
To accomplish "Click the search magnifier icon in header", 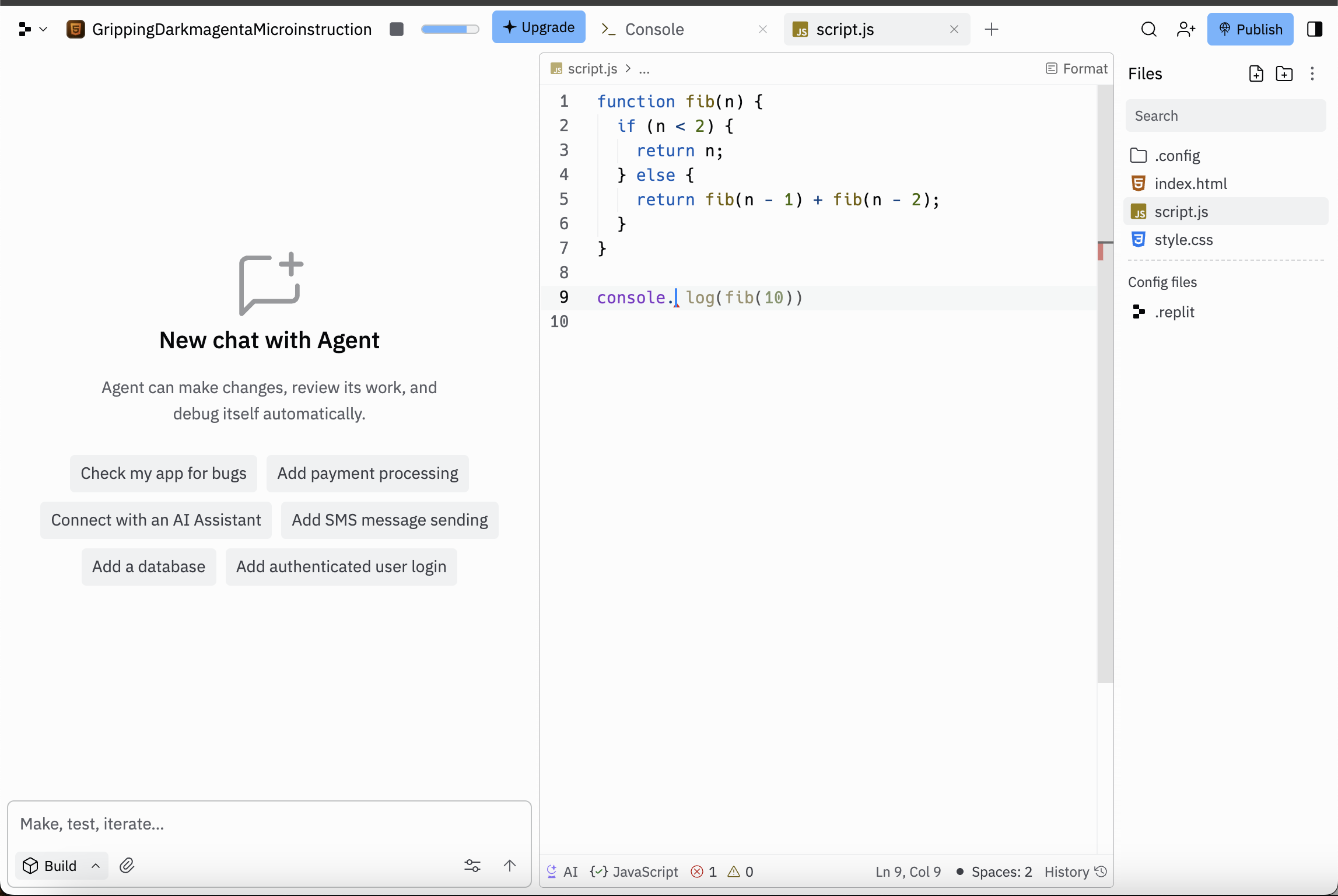I will pos(1148,29).
